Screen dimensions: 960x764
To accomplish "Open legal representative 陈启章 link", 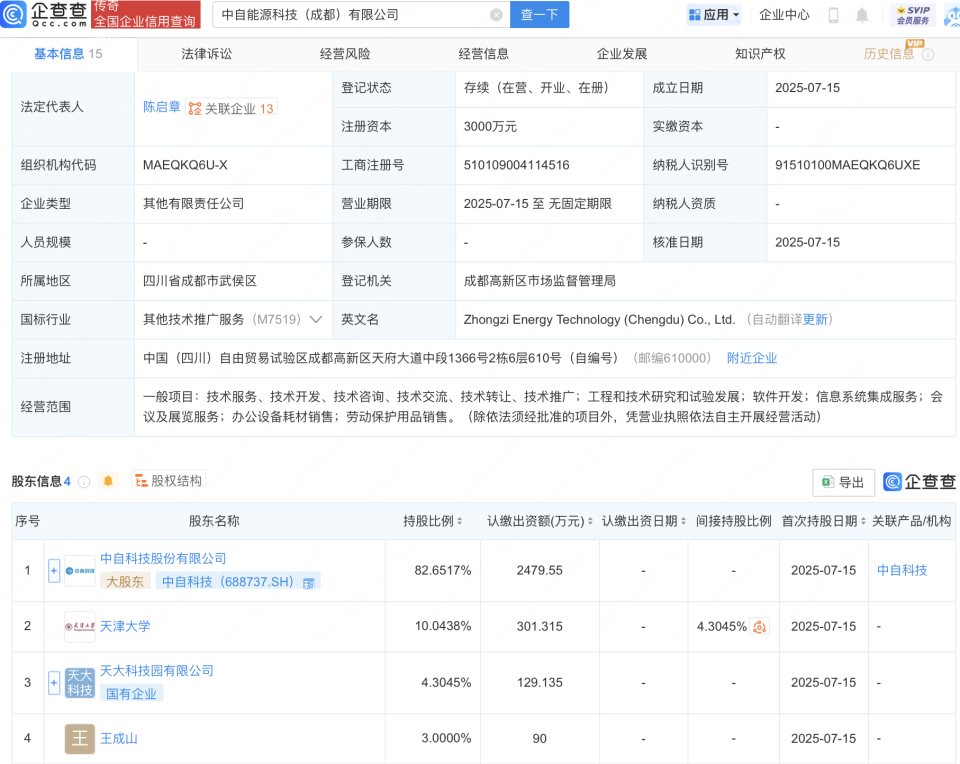I will 162,107.
